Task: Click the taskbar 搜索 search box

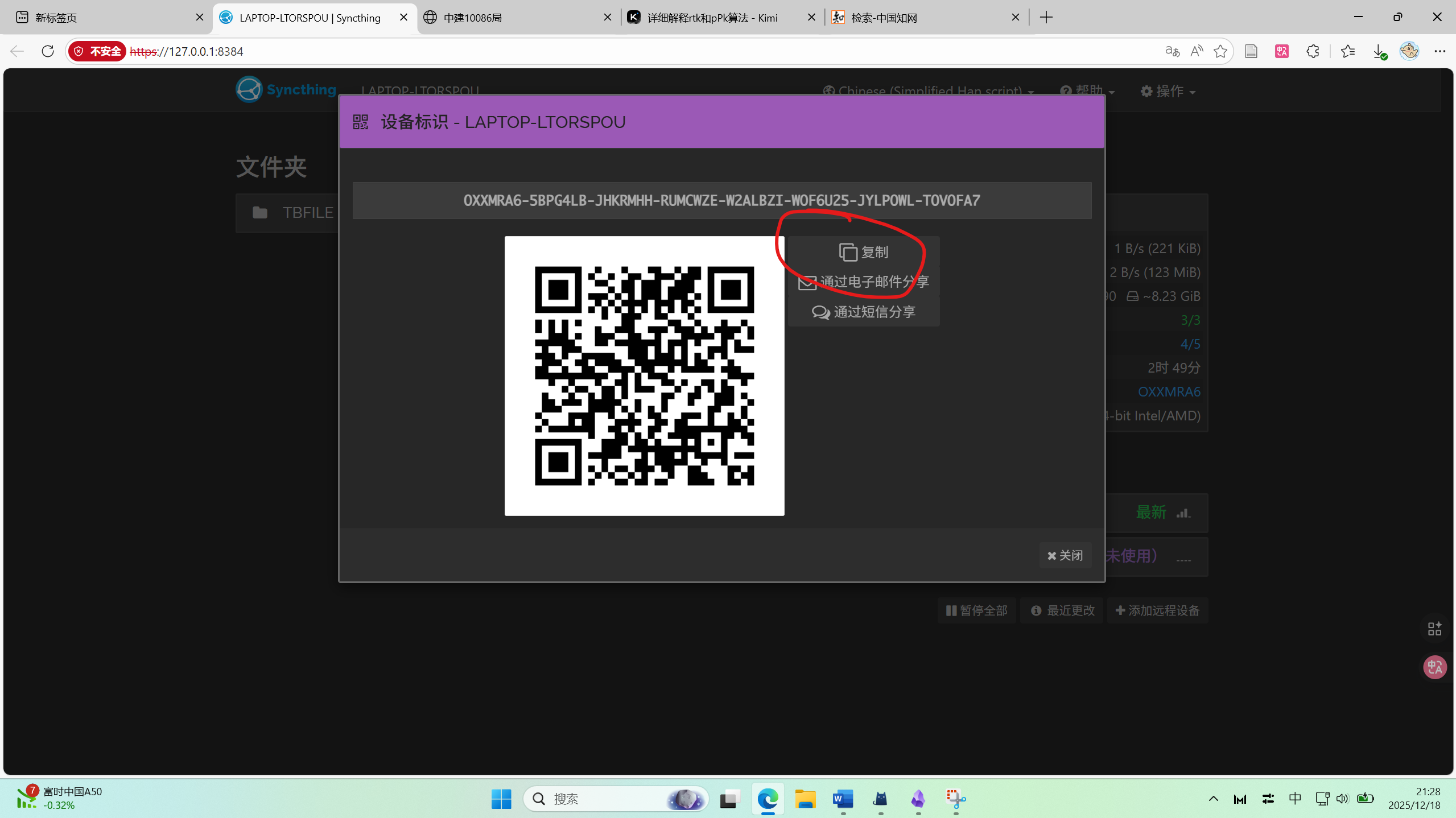Action: 616,799
